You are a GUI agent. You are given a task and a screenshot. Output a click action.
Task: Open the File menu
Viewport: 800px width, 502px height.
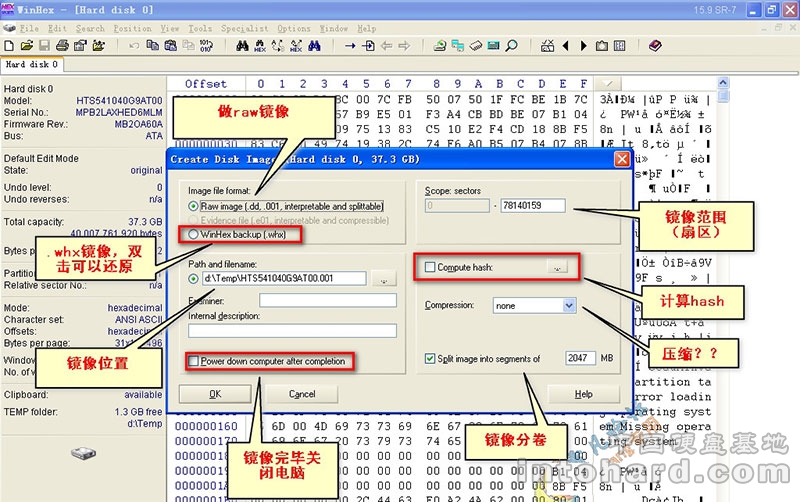click(29, 29)
